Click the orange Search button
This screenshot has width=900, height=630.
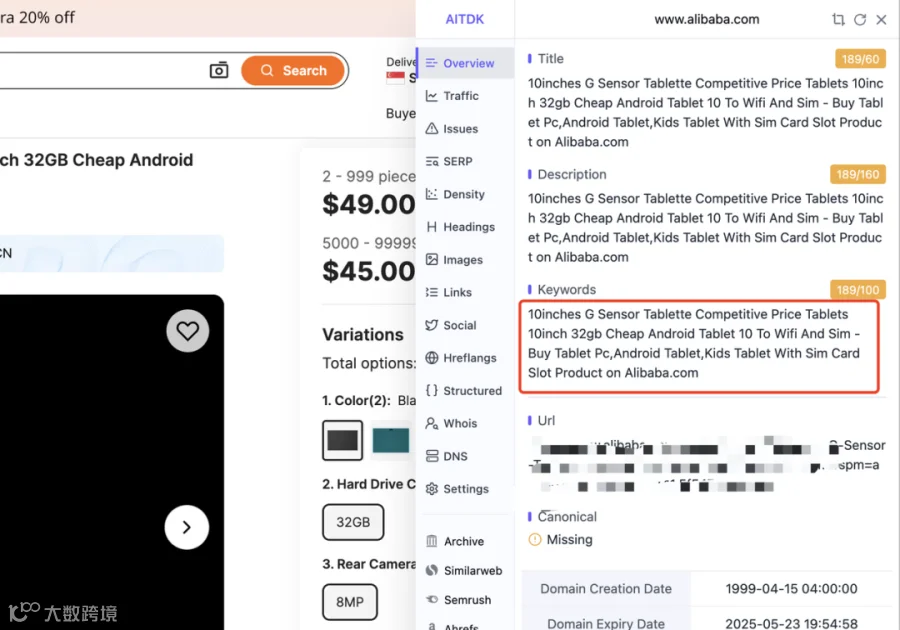tap(293, 71)
